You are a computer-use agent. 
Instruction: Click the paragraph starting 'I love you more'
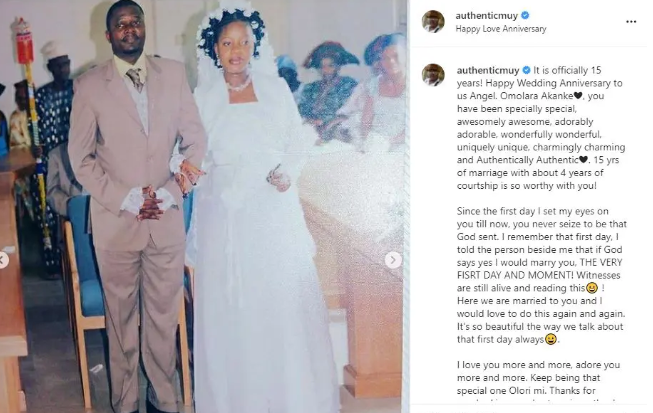coord(538,378)
